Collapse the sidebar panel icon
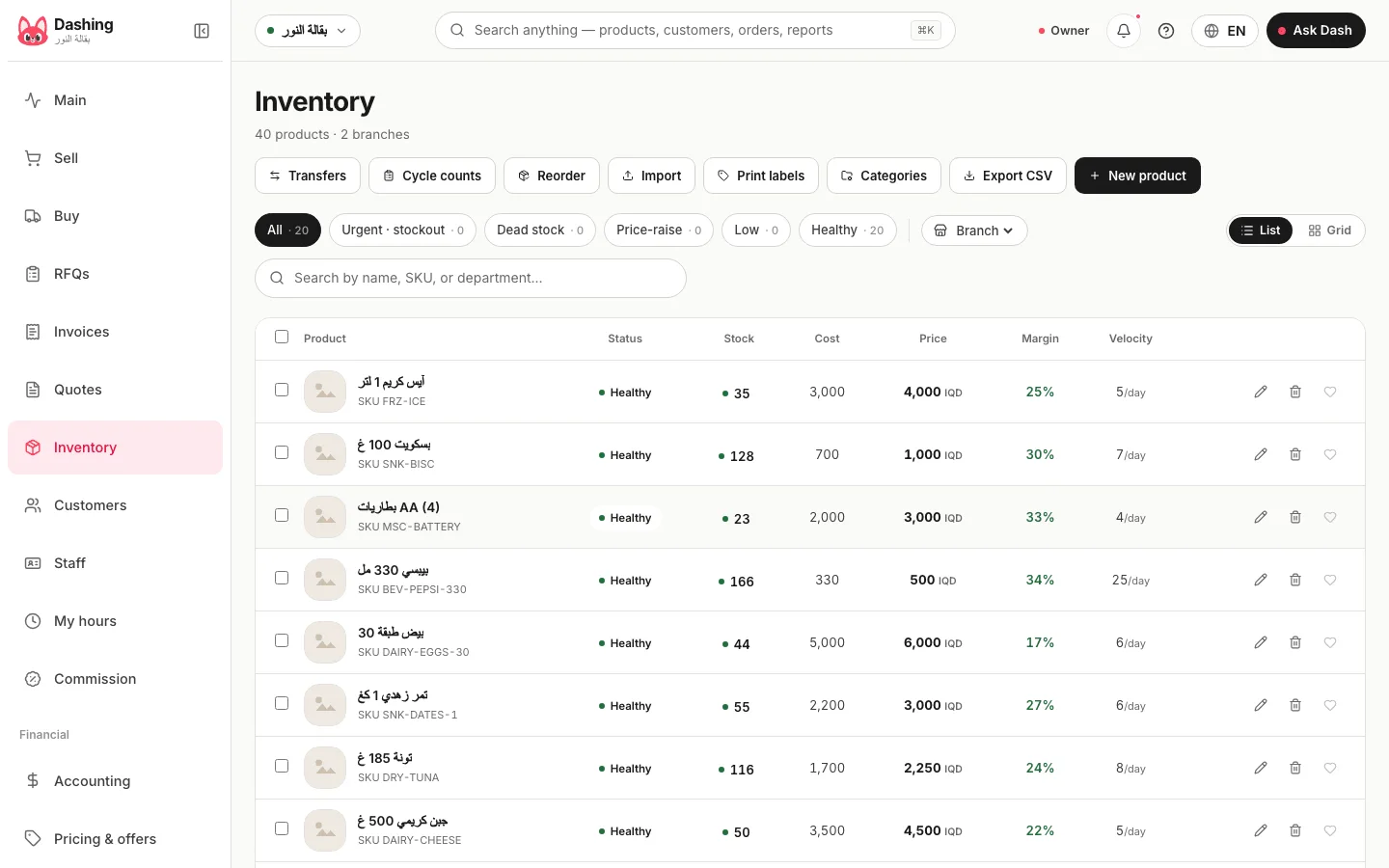1389x868 pixels. pyautogui.click(x=202, y=31)
